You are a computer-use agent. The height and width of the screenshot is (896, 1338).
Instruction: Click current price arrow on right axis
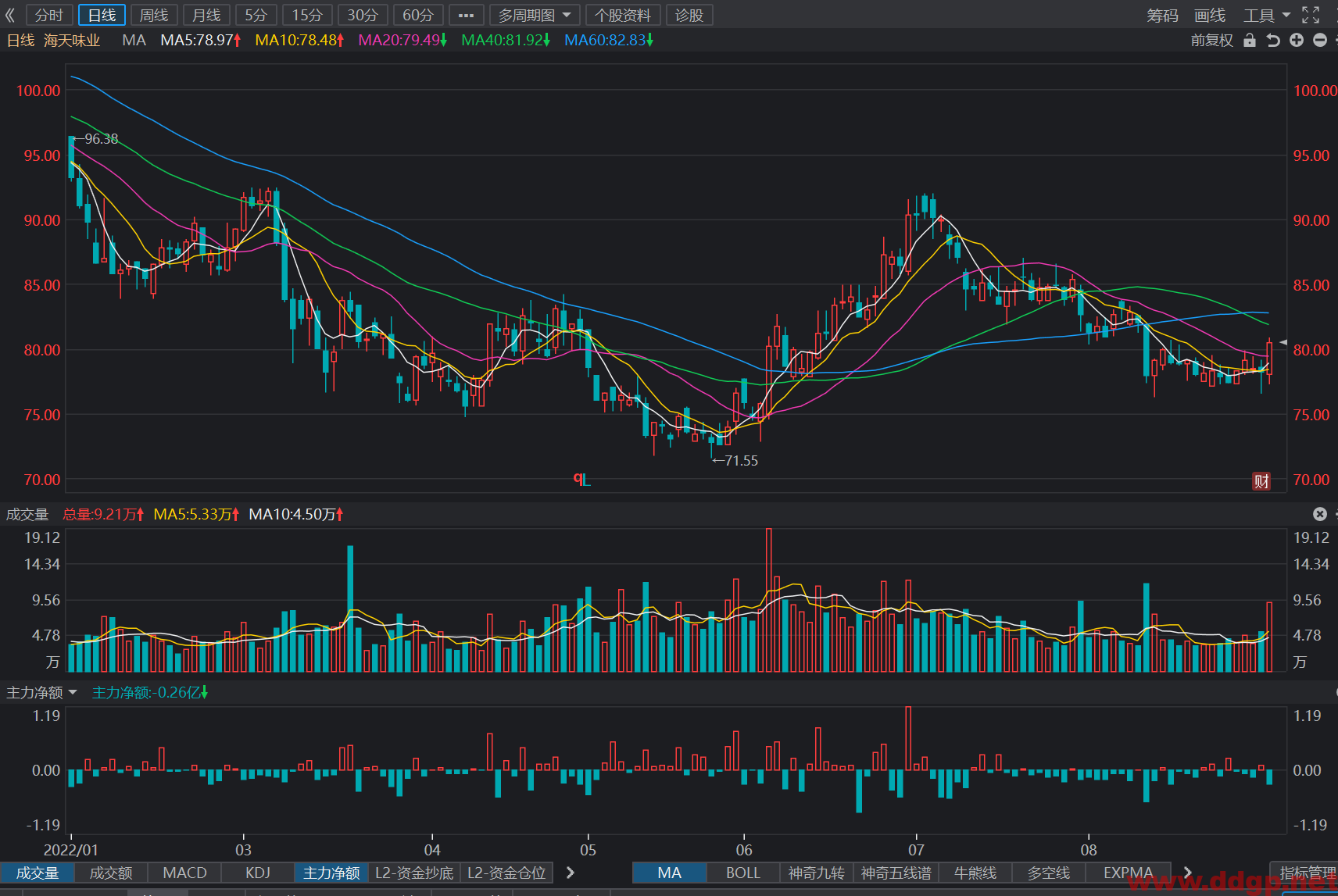[x=1283, y=342]
